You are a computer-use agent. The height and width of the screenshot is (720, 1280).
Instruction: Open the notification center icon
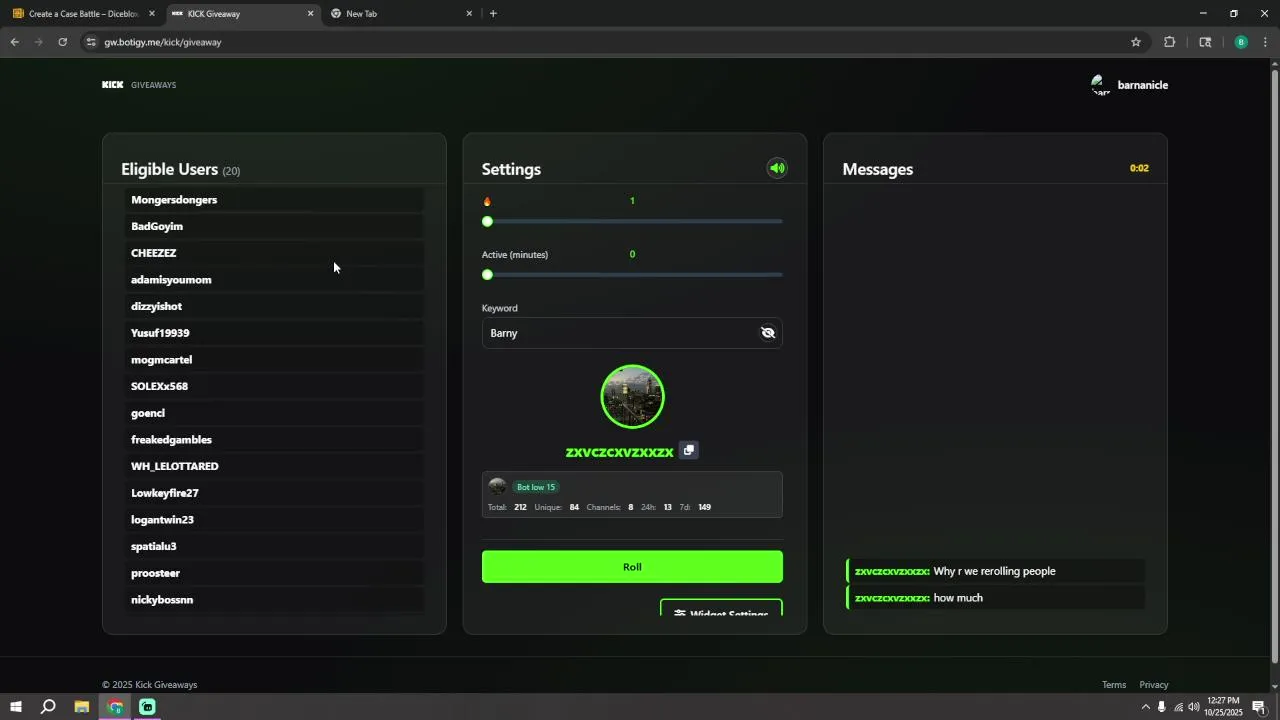(1259, 707)
